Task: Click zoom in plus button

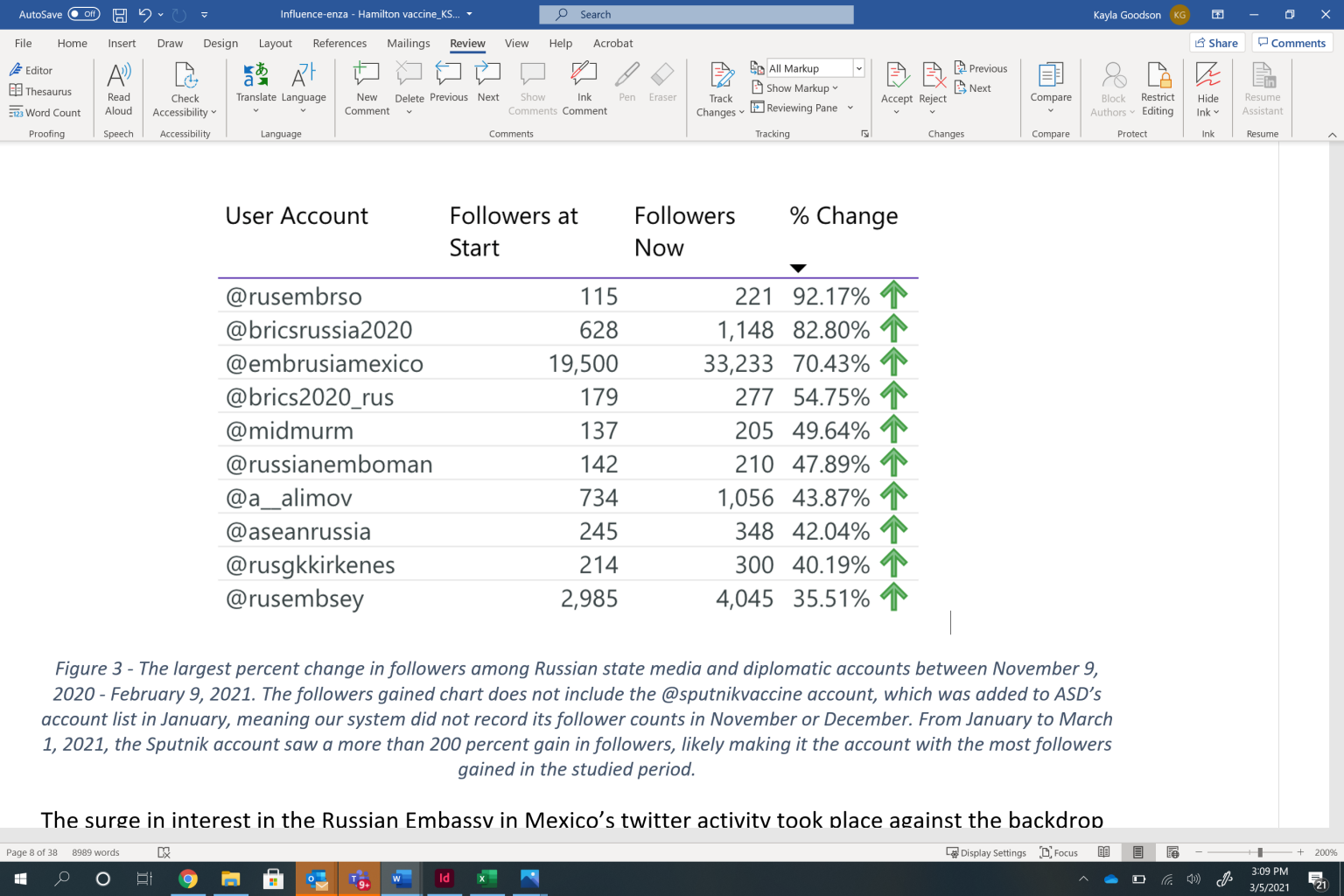Action: (x=1300, y=852)
